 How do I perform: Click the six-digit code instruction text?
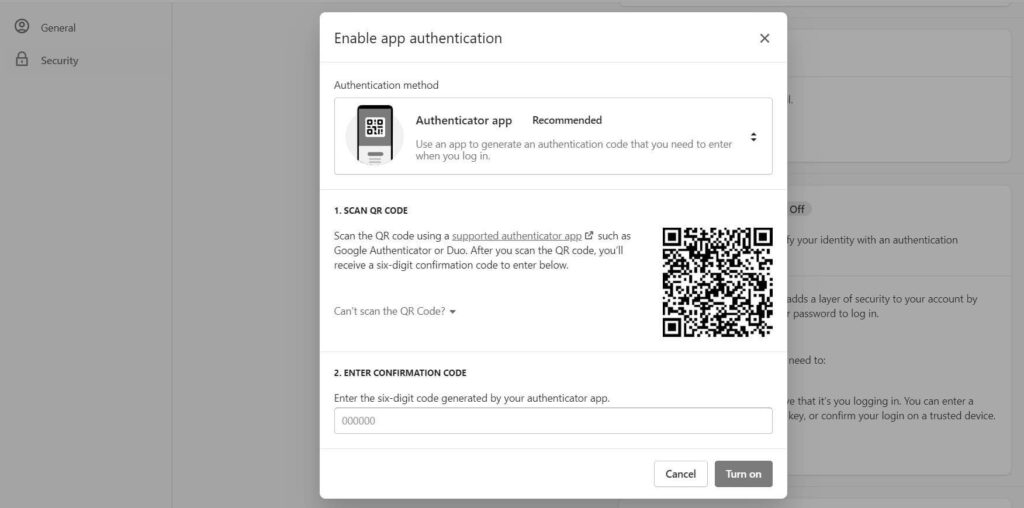pyautogui.click(x=472, y=398)
